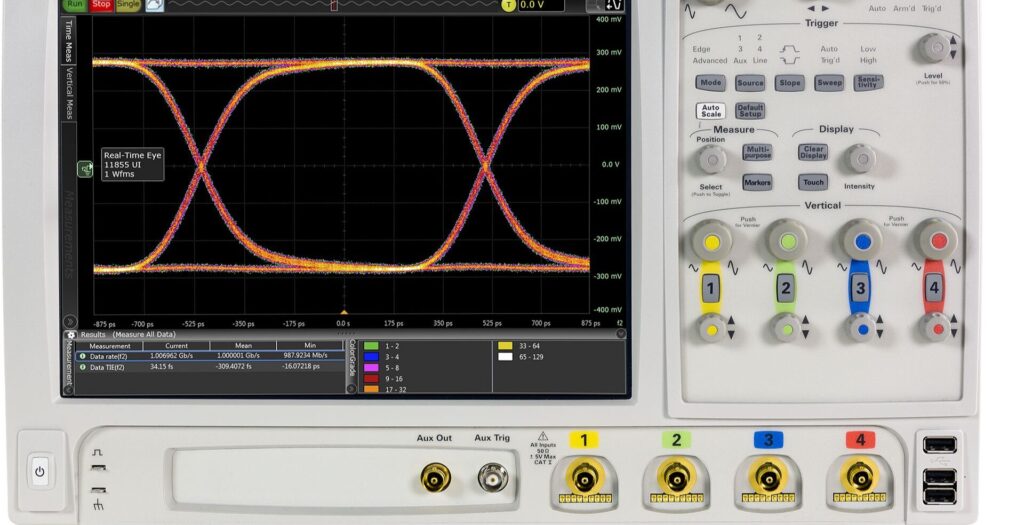The height and width of the screenshot is (525, 1024).
Task: Click the red 9 - 16 color swatch
Action: (371, 379)
